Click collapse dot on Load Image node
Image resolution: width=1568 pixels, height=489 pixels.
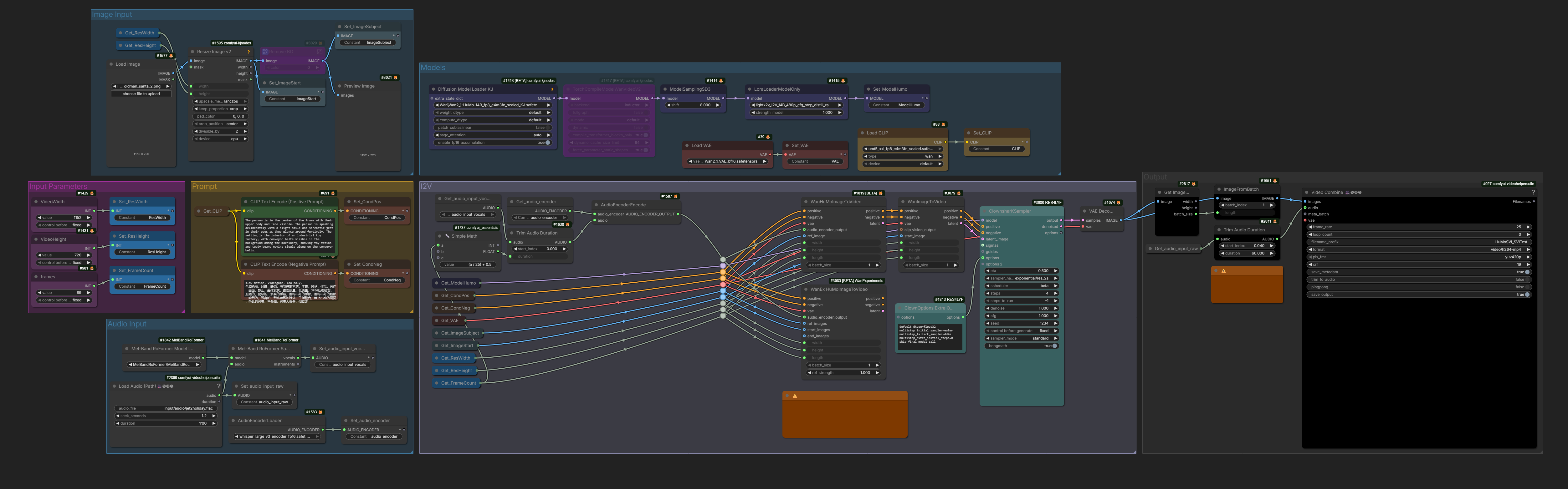coord(111,64)
